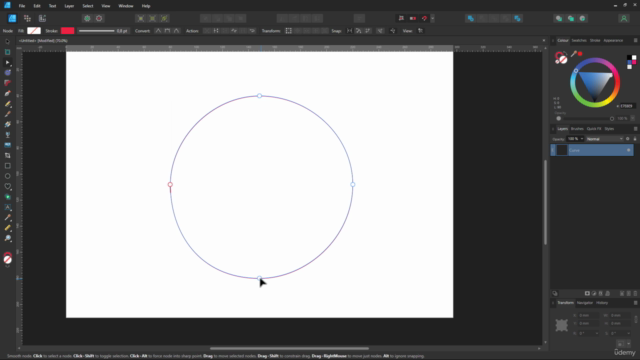Select the Colour Picker tool in the toolbox
The width and height of the screenshot is (640, 360).
(x=7, y=218)
